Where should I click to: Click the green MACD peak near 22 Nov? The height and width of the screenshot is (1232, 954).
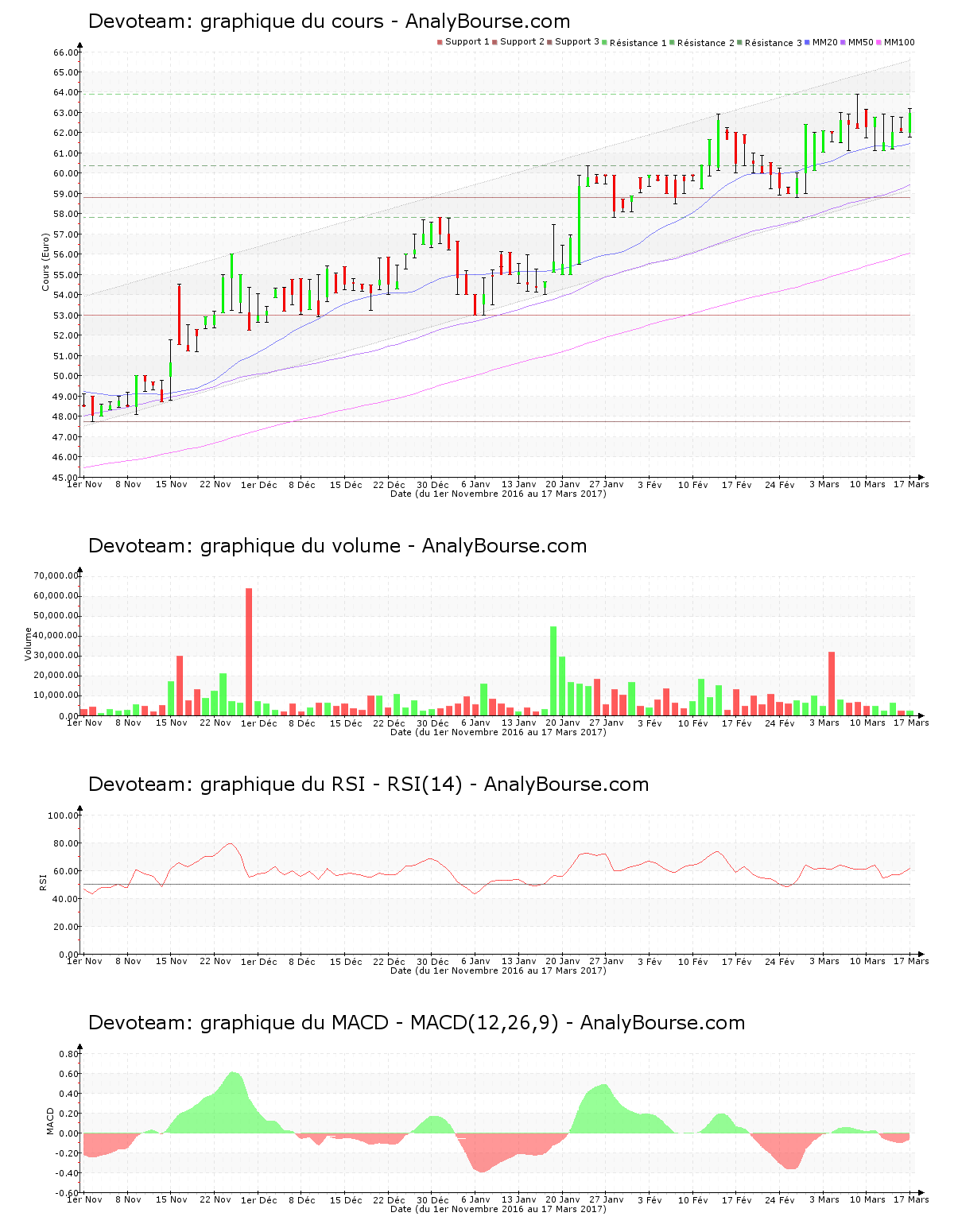pyautogui.click(x=233, y=1103)
